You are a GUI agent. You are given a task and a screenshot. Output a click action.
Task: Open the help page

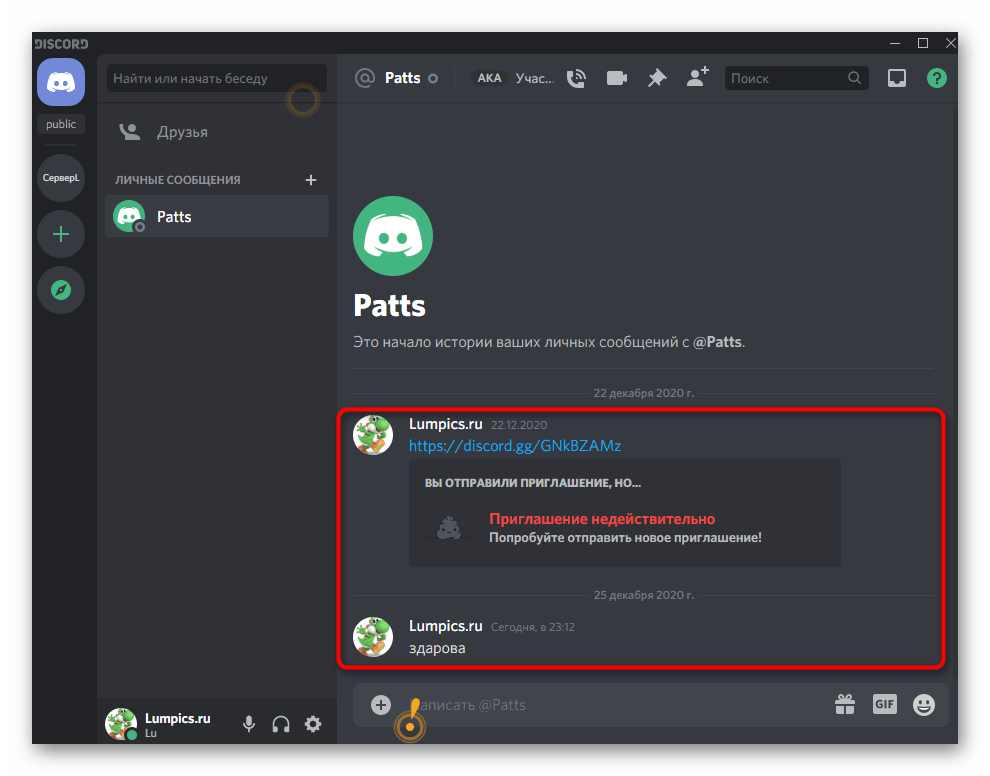(936, 78)
